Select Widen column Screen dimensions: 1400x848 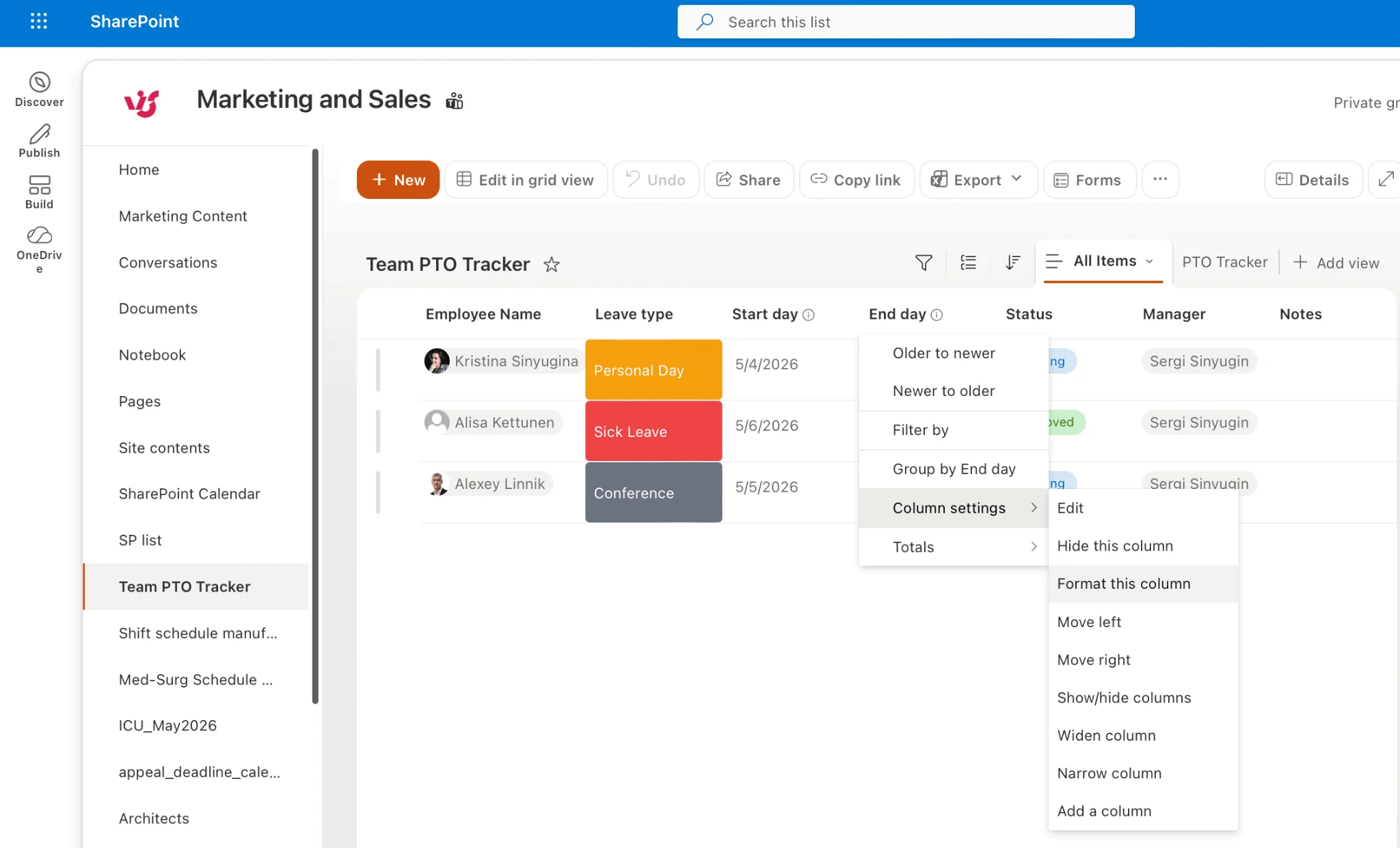point(1143,736)
